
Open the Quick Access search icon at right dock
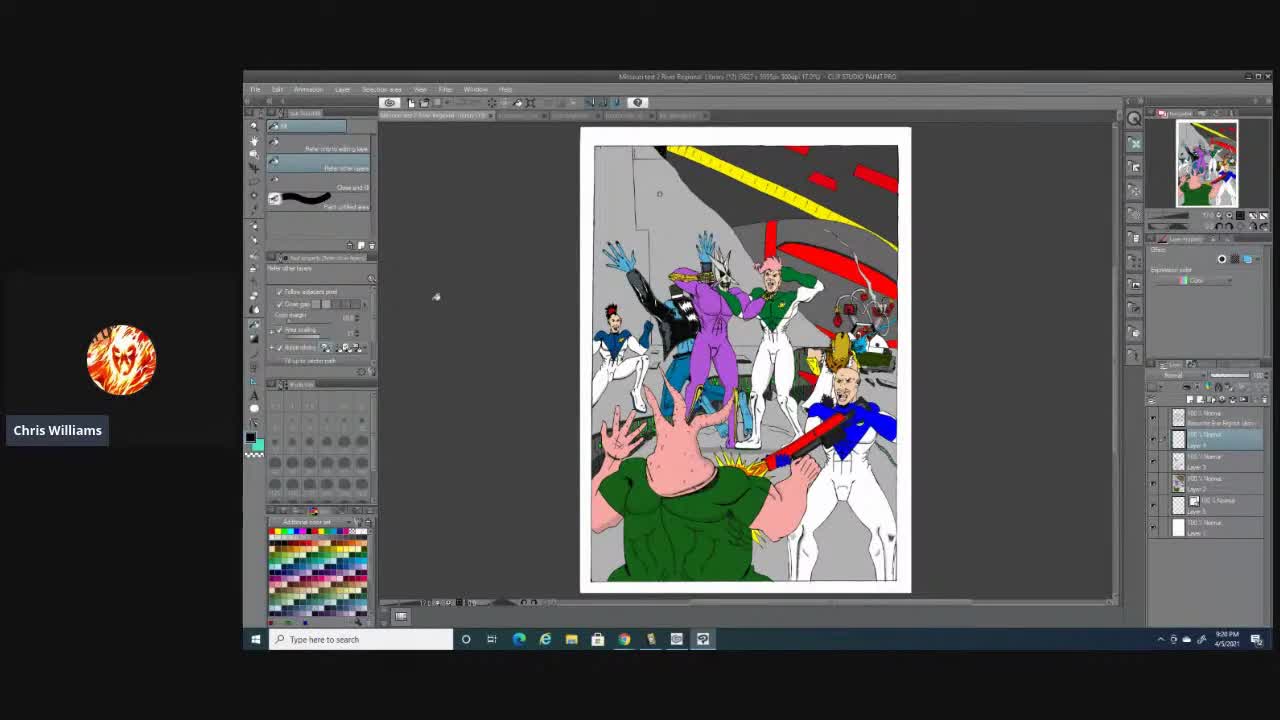tap(1134, 119)
